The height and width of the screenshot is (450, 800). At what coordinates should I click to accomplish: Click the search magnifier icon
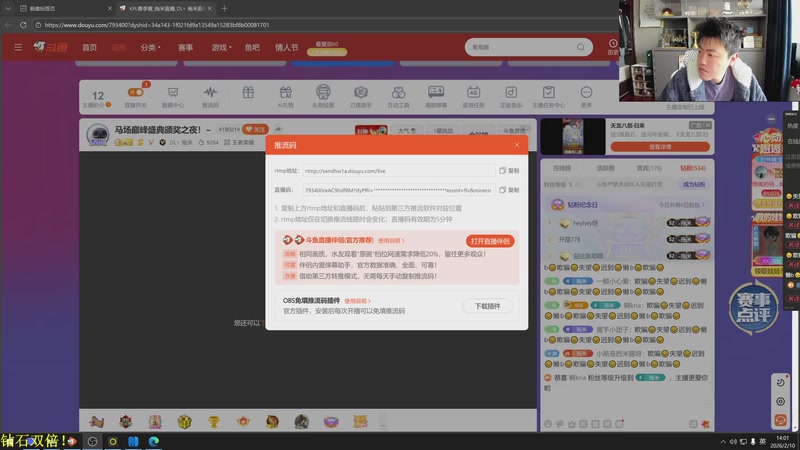pyautogui.click(x=581, y=47)
